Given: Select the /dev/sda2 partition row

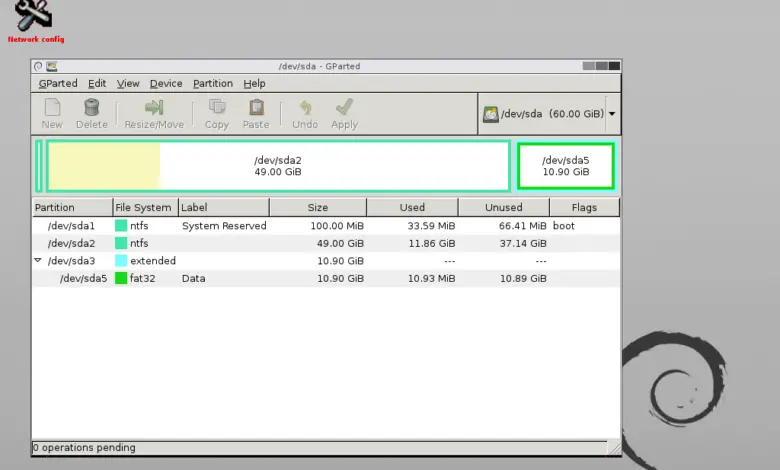Looking at the screenshot, I should point(326,243).
